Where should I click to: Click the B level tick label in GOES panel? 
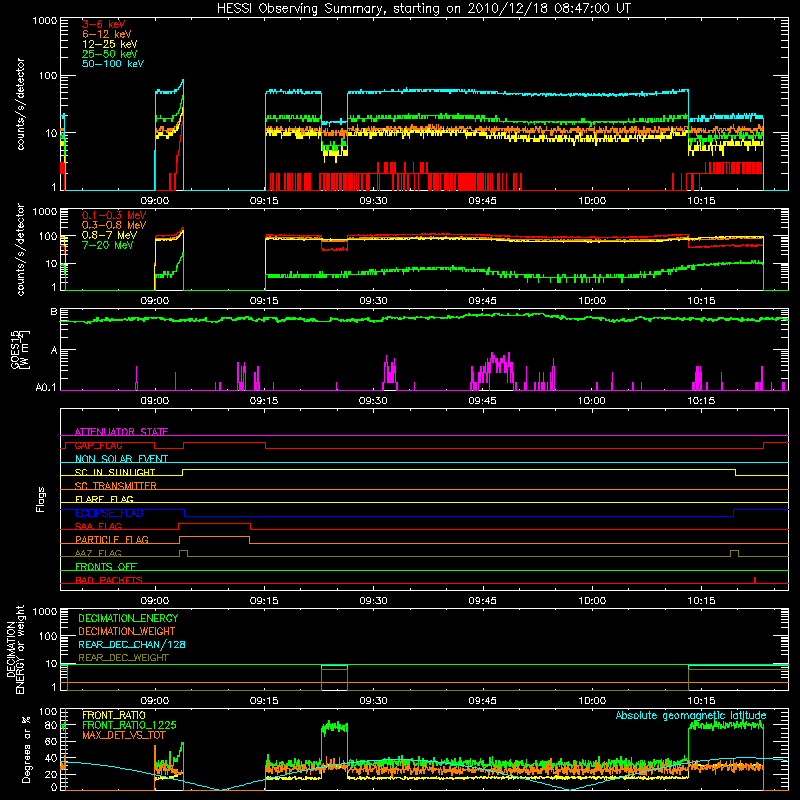54,311
